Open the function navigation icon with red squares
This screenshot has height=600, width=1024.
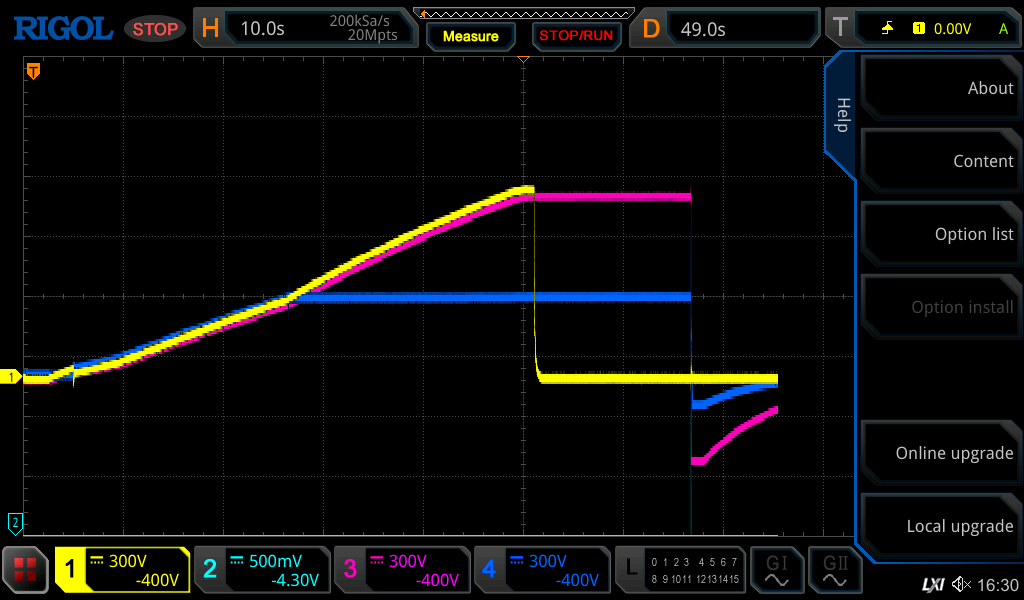[x=25, y=570]
